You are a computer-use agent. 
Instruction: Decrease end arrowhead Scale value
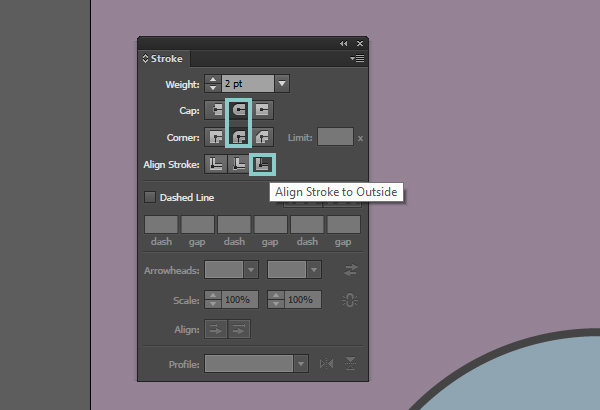[276, 304]
